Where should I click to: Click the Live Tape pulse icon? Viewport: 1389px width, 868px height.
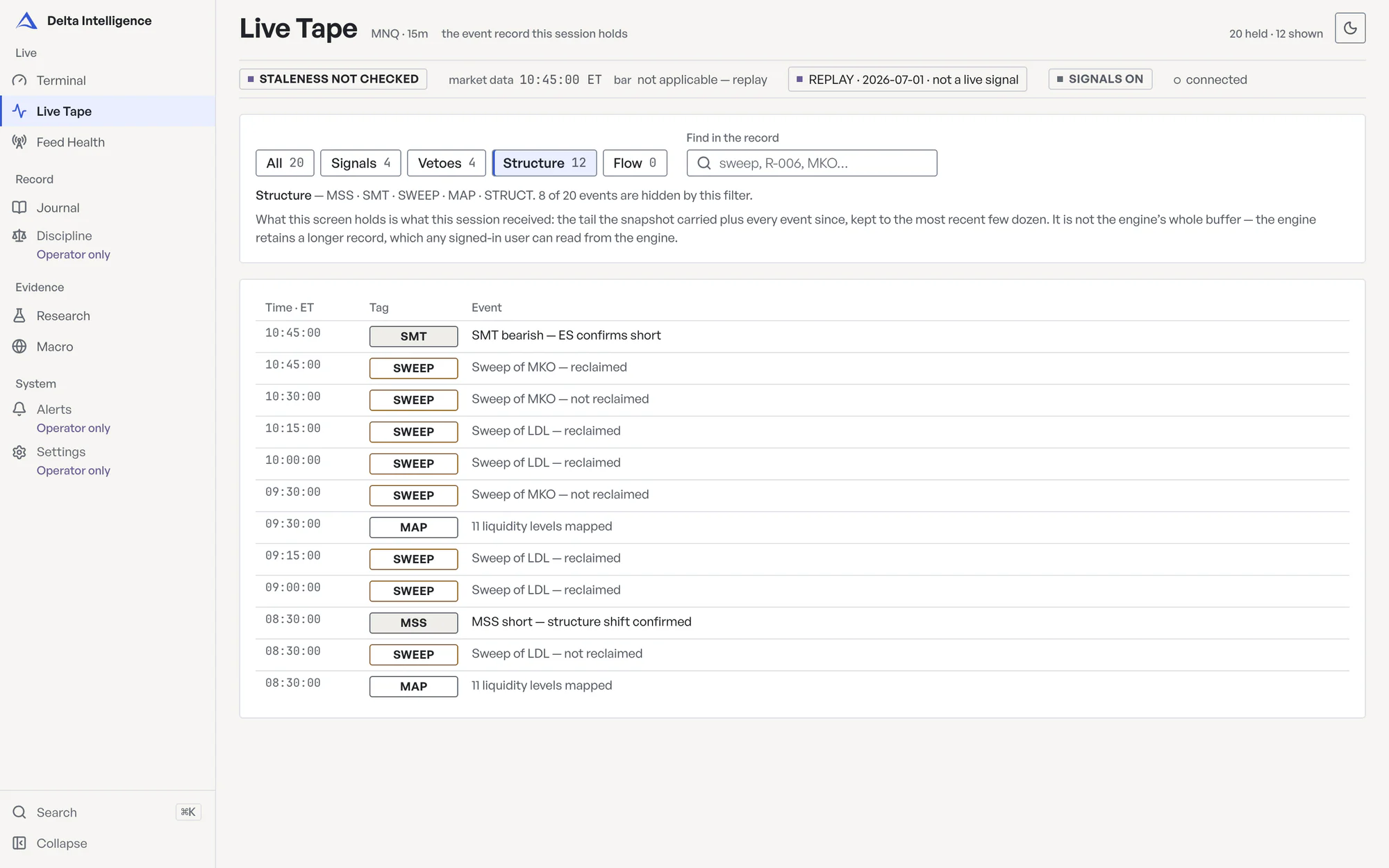(19, 111)
